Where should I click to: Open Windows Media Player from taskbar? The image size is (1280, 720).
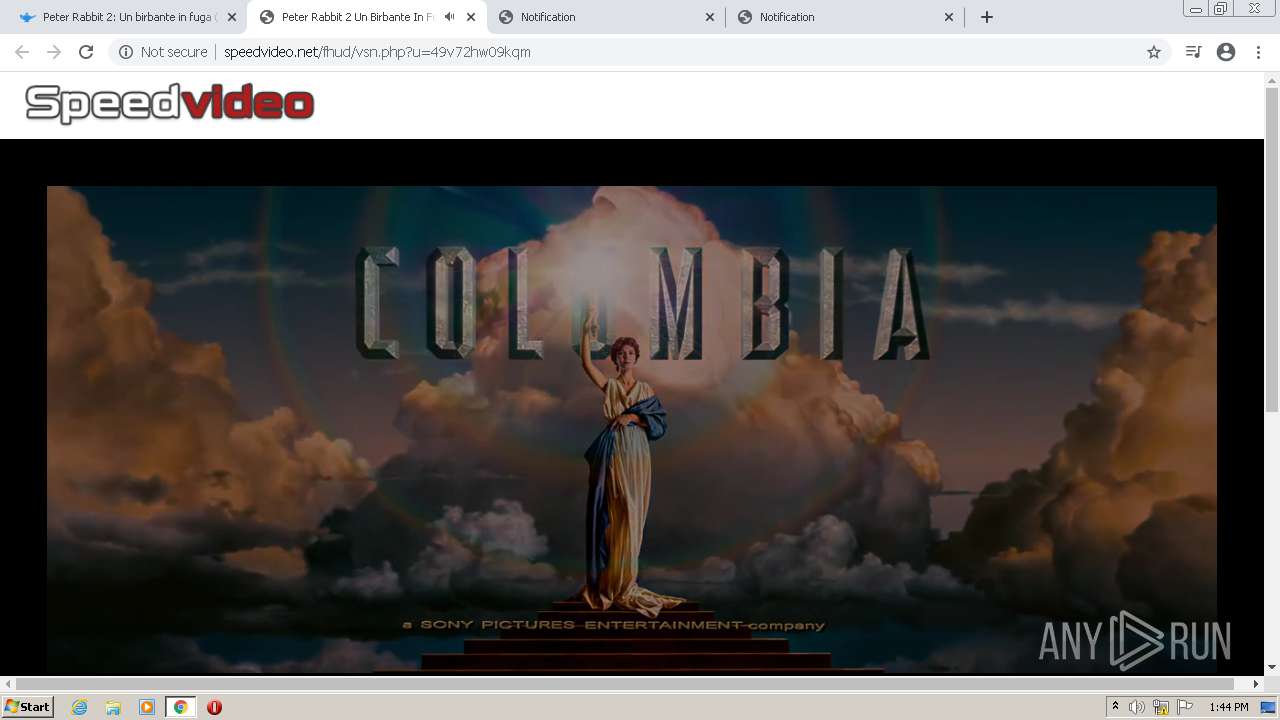pyautogui.click(x=147, y=707)
